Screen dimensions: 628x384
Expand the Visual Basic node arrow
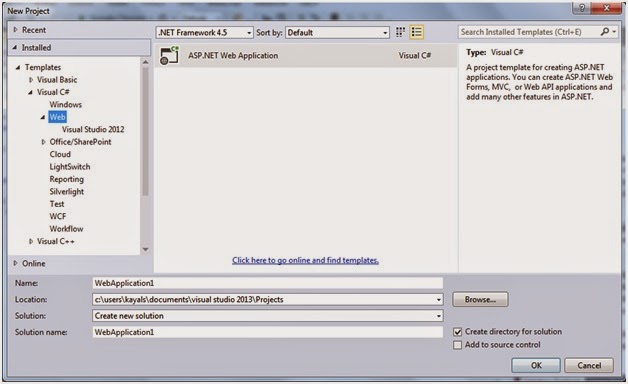(x=30, y=80)
